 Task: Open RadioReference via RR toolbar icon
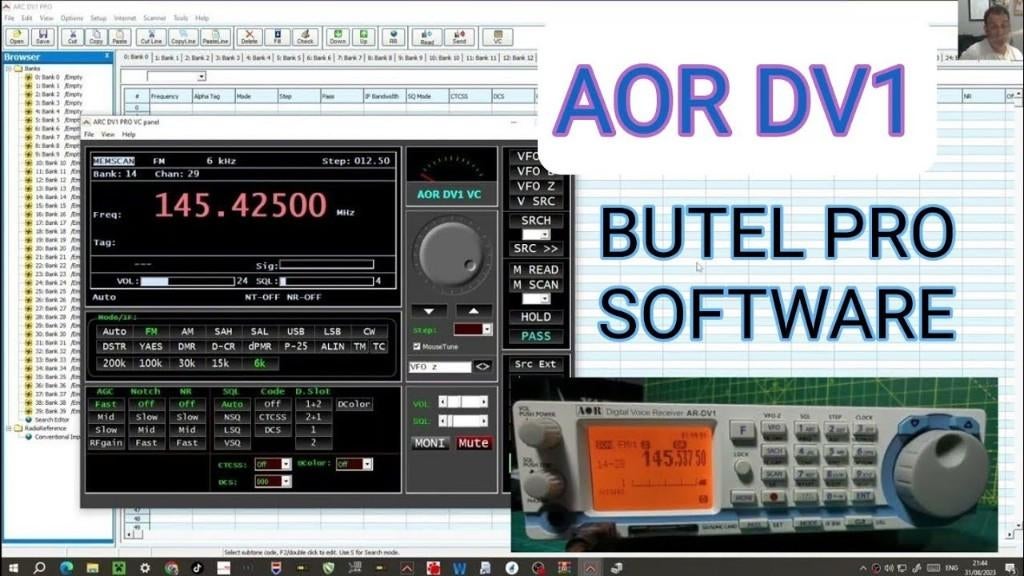(x=393, y=37)
